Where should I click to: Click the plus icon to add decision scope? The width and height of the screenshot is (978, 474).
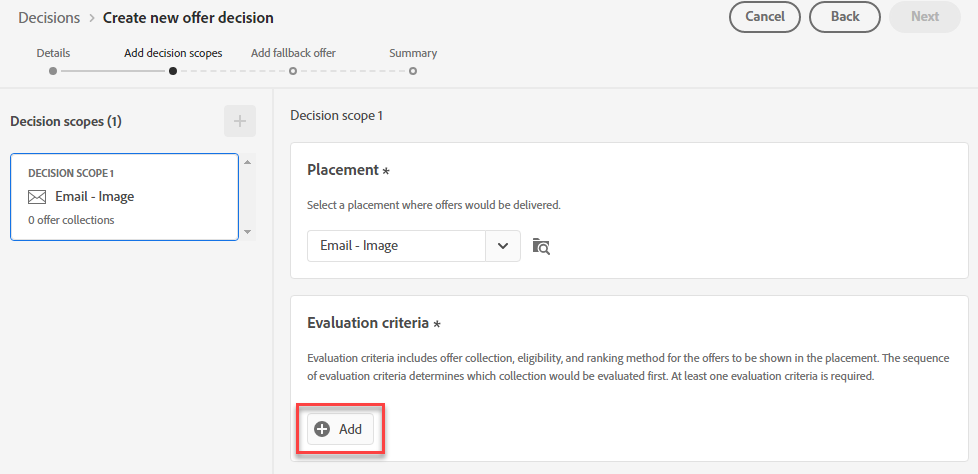point(240,121)
